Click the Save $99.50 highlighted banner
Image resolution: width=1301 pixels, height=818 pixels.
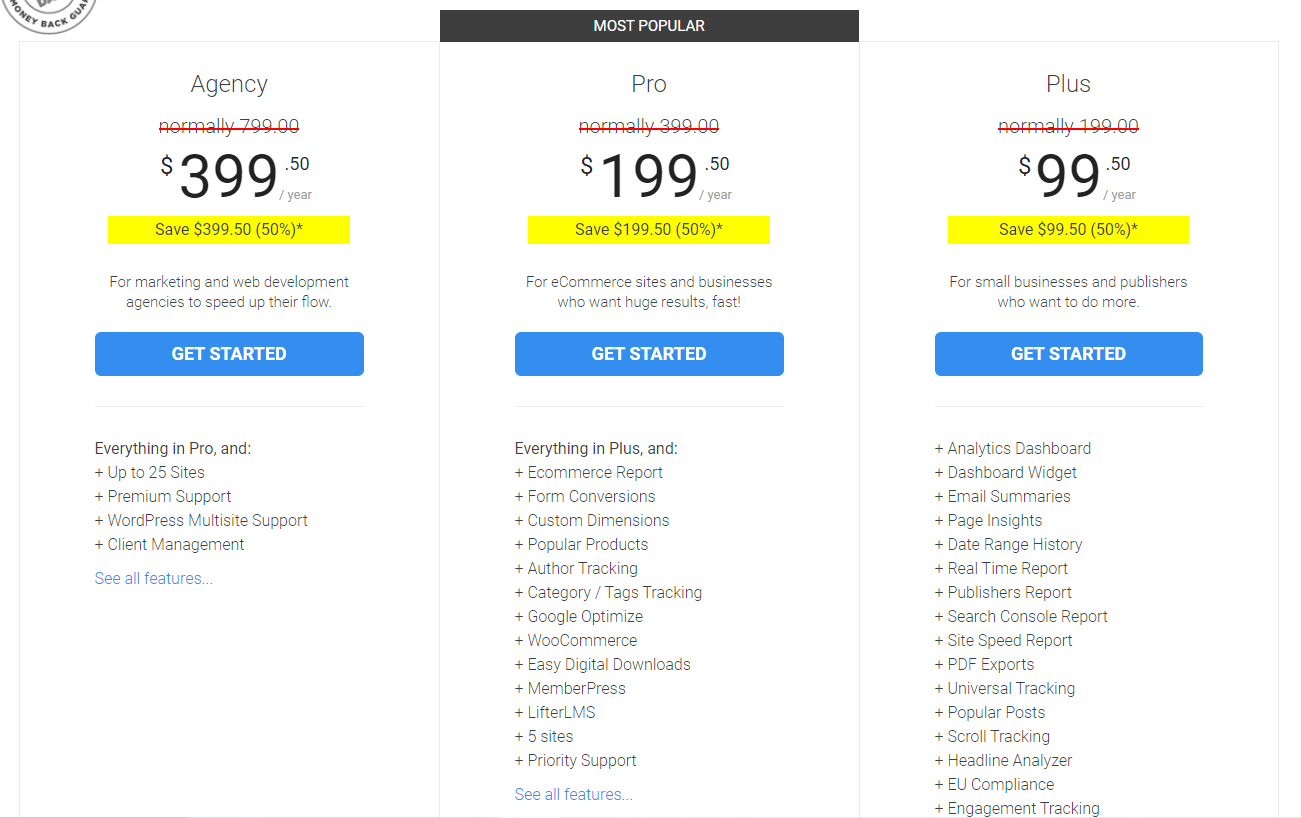tap(1068, 229)
